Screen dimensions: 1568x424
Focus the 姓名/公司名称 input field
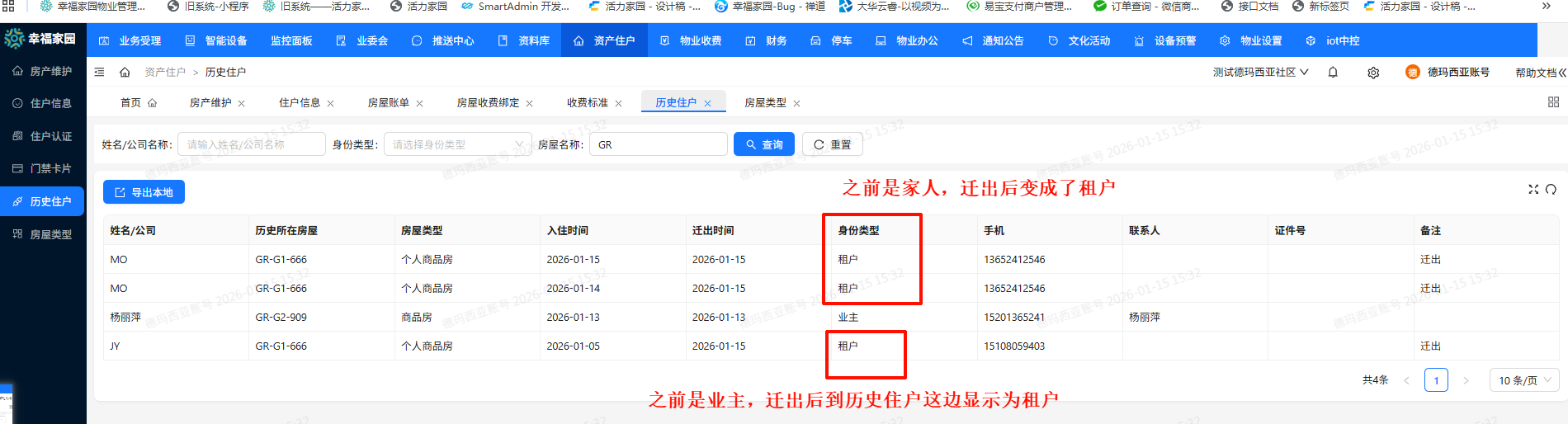coord(252,144)
